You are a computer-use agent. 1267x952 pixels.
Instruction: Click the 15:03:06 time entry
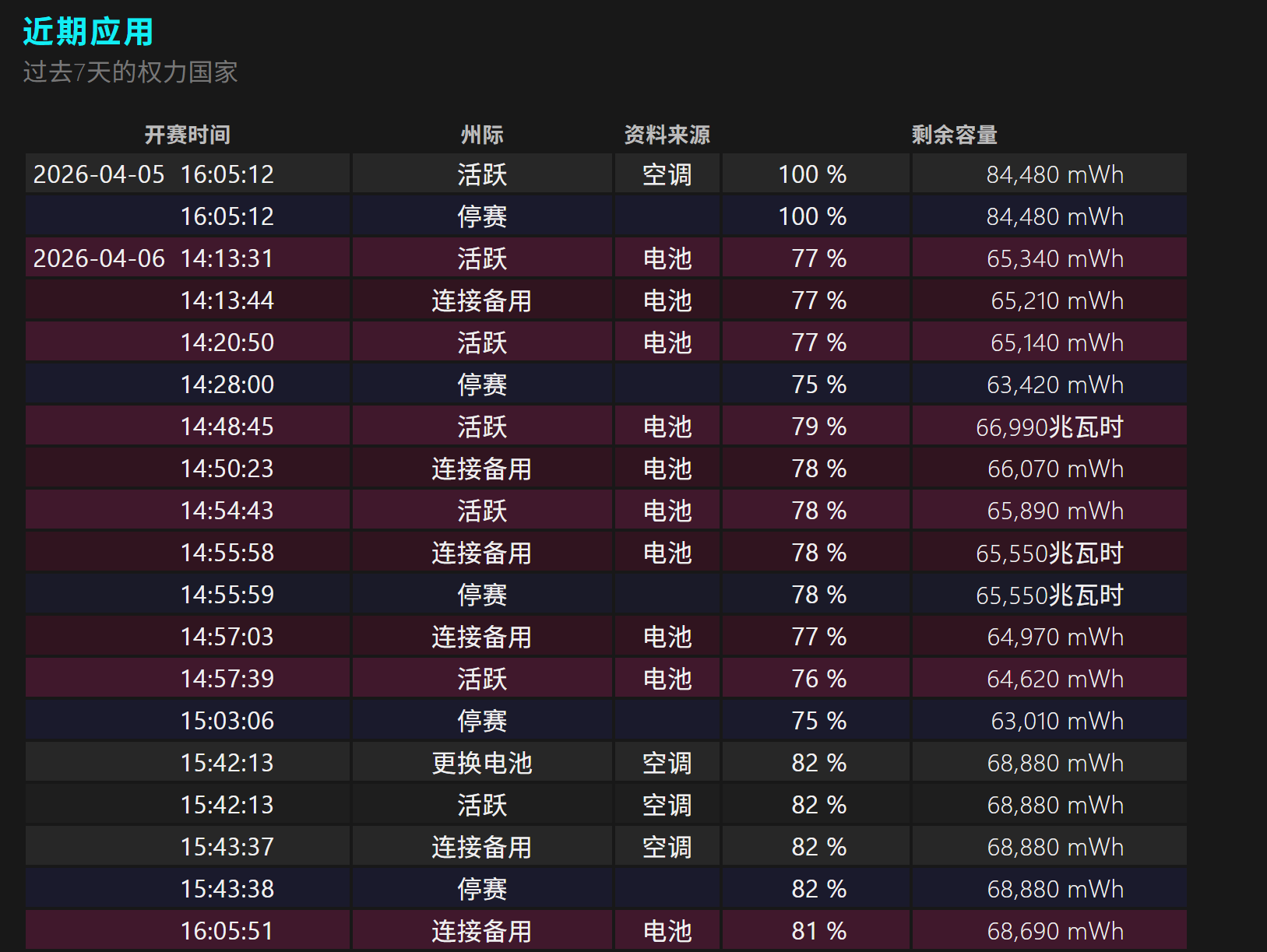pos(227,721)
